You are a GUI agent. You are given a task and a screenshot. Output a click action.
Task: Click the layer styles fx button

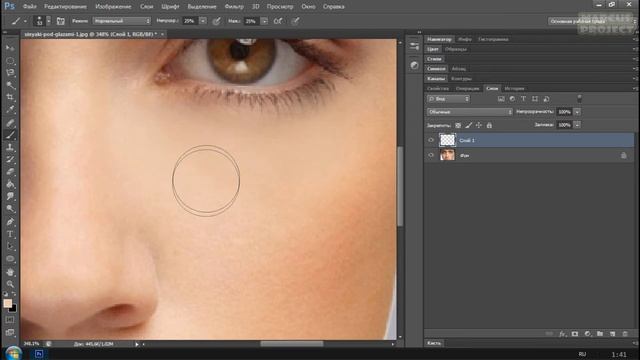coord(562,334)
